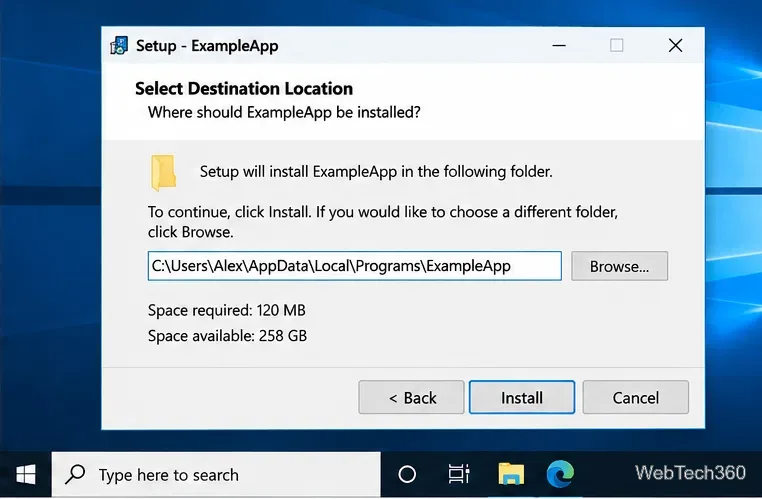762x499 pixels.
Task: Open Task View on the taskbar
Action: [458, 474]
